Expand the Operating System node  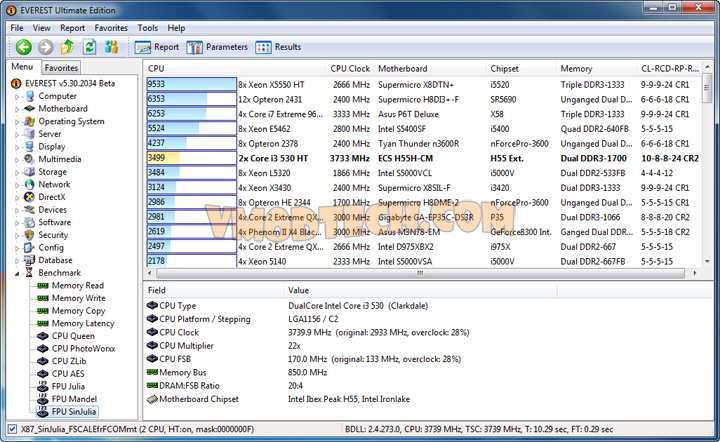pyautogui.click(x=17, y=122)
